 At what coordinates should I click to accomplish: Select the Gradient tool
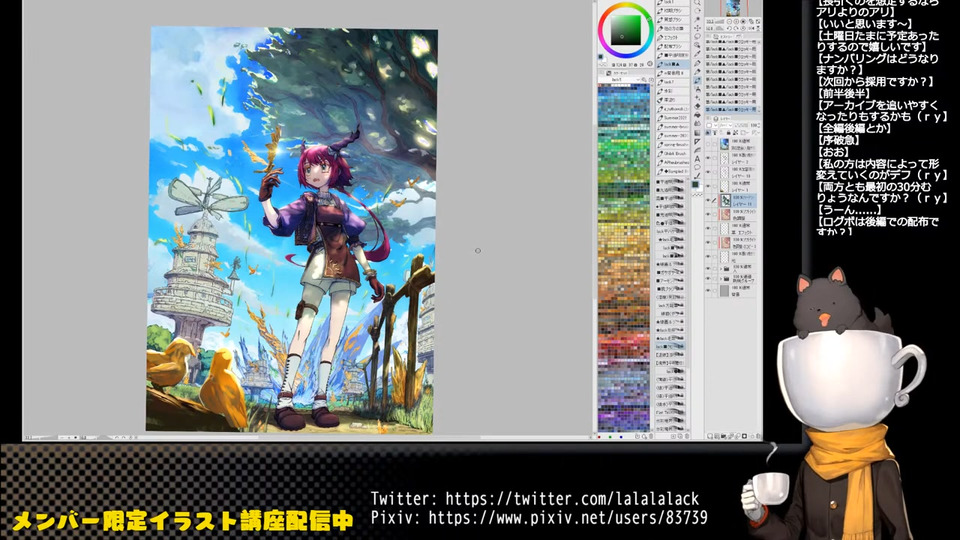(697, 133)
